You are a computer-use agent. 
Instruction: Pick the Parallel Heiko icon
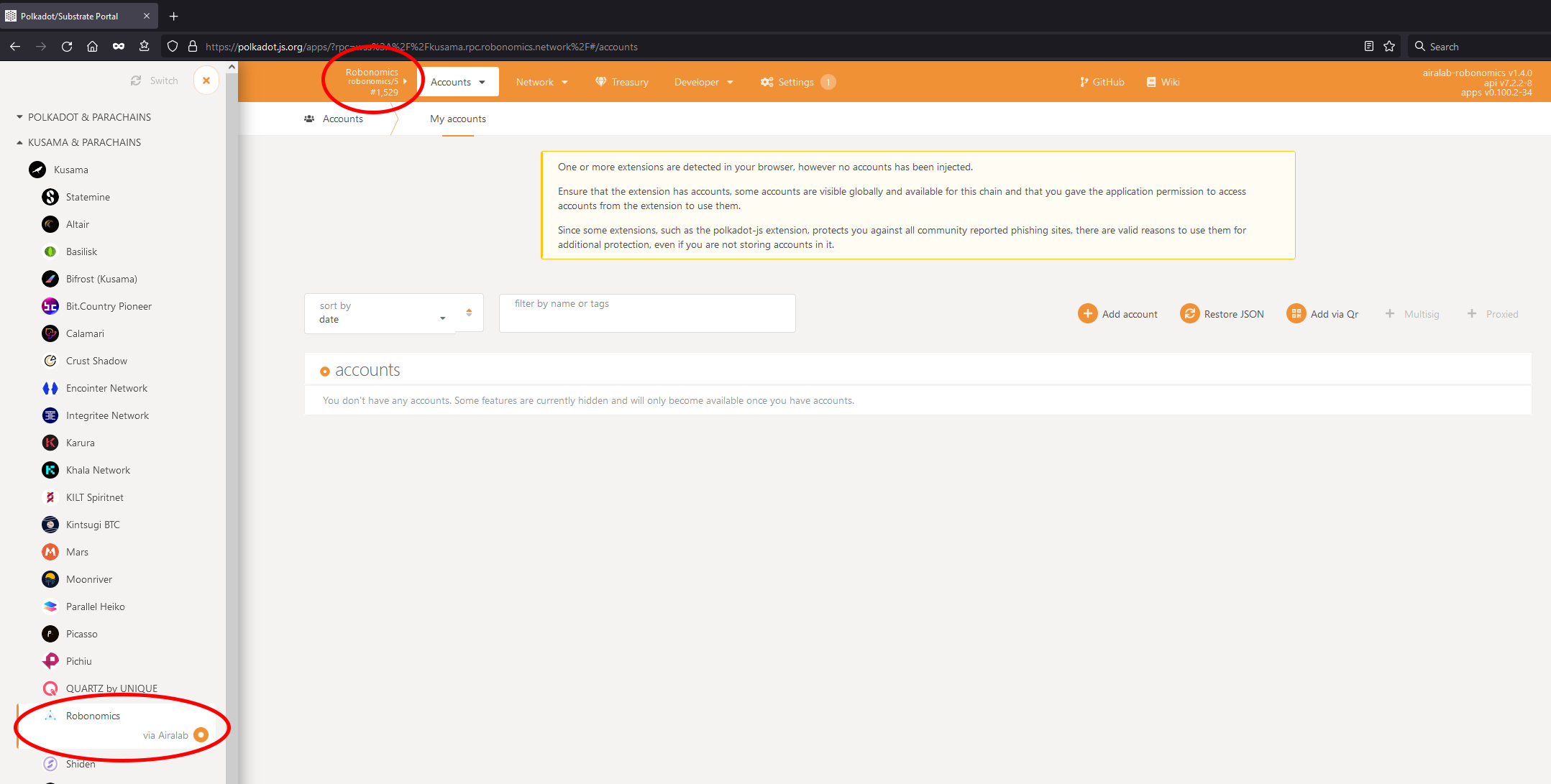click(50, 607)
